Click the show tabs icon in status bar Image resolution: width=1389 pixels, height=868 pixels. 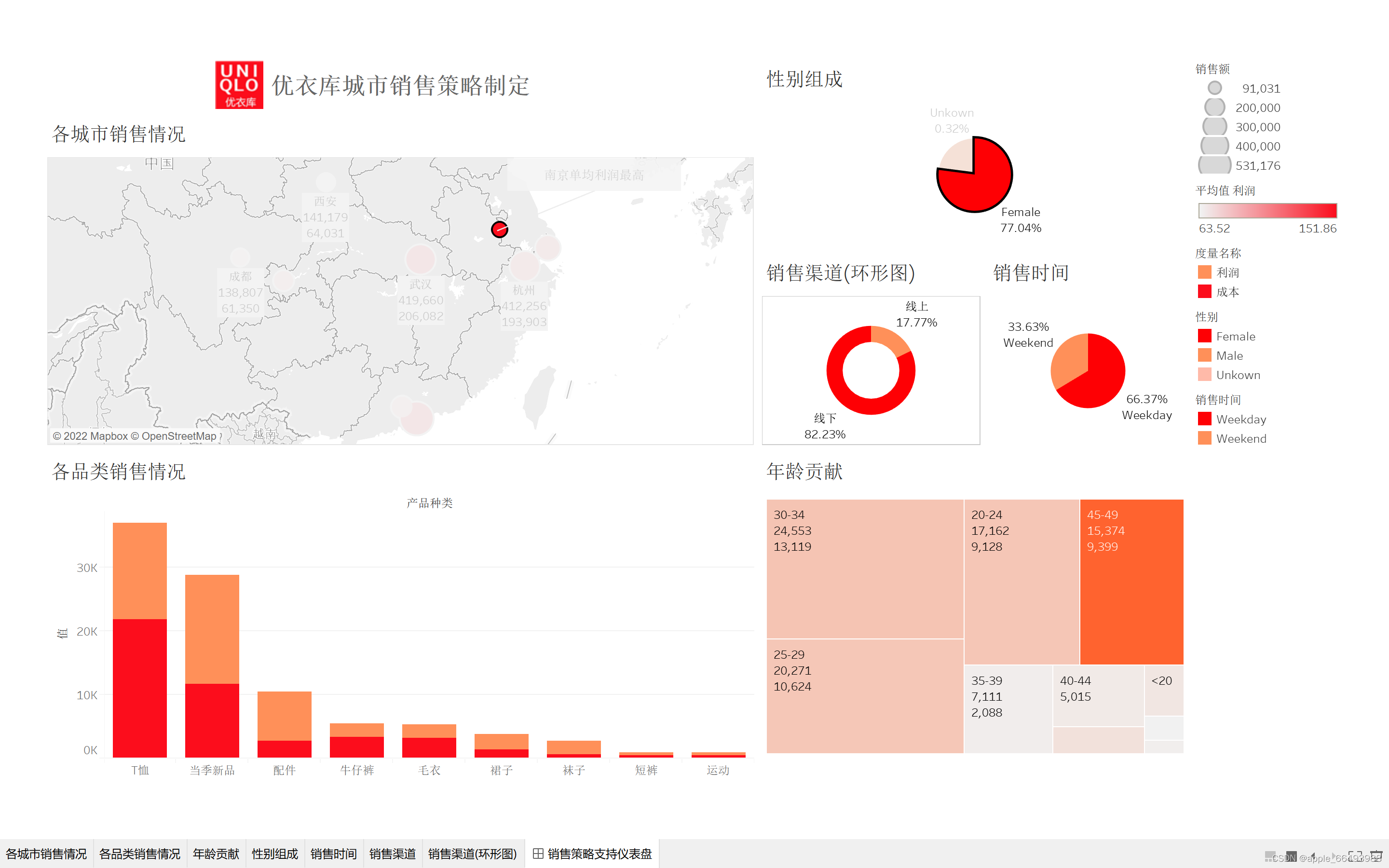coord(1292,856)
